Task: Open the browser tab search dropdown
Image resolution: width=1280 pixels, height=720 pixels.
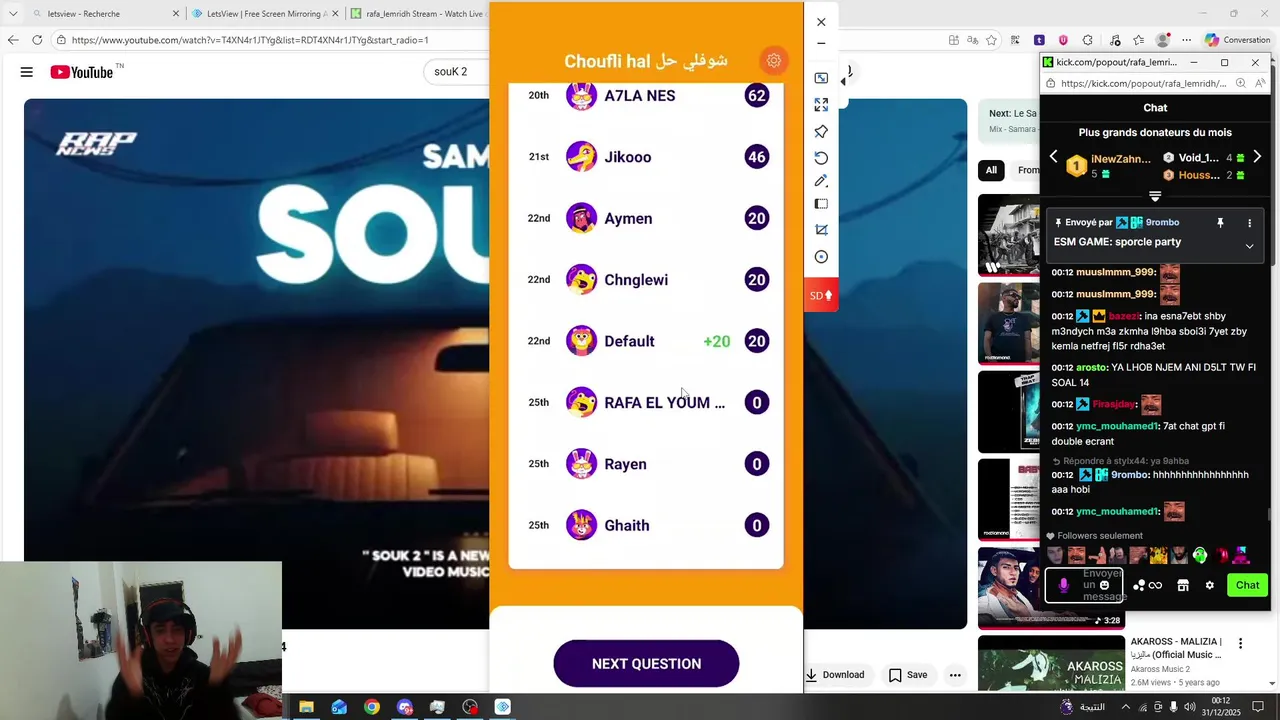Action: click(13, 14)
